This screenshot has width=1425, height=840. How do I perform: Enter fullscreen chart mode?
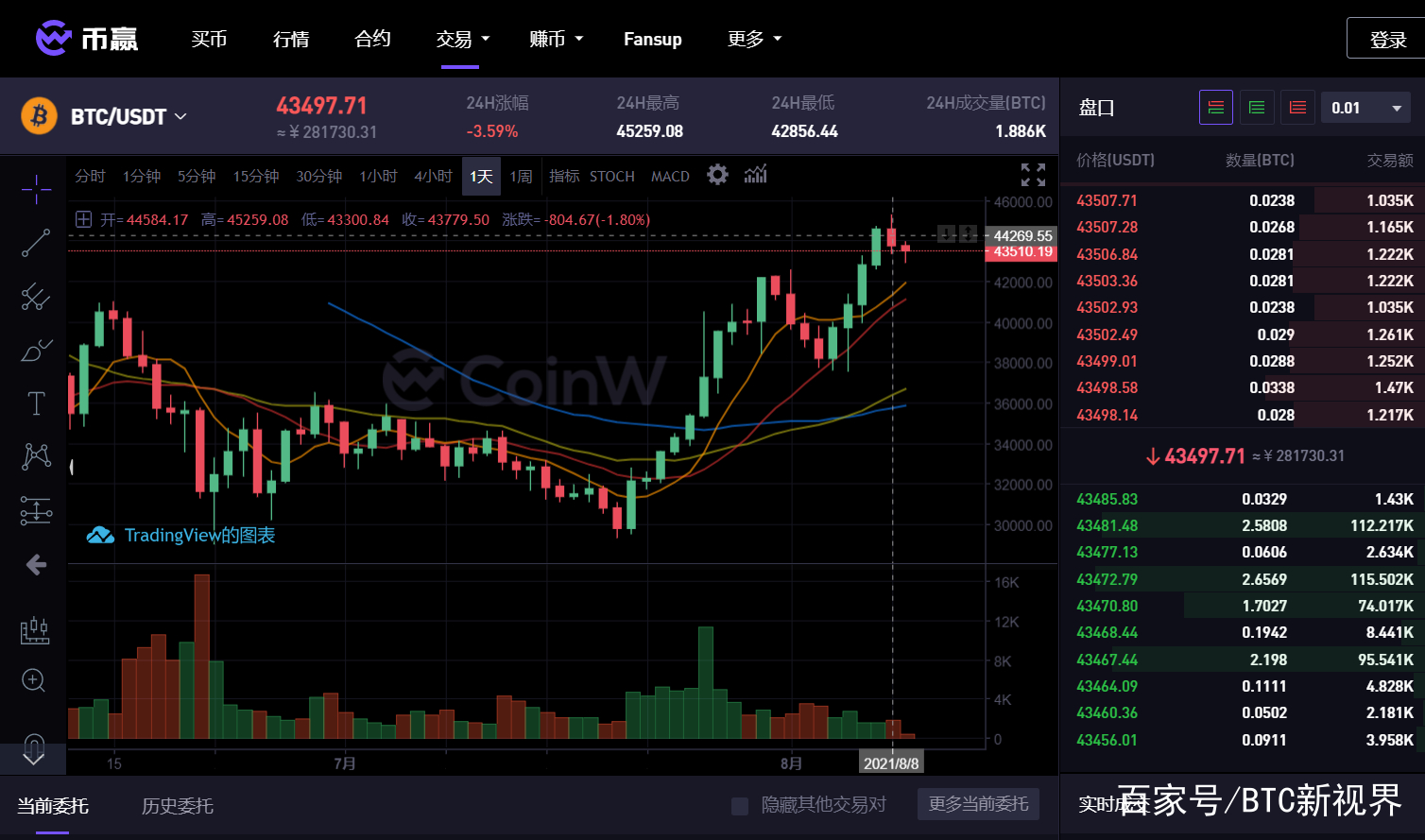coord(1033,175)
